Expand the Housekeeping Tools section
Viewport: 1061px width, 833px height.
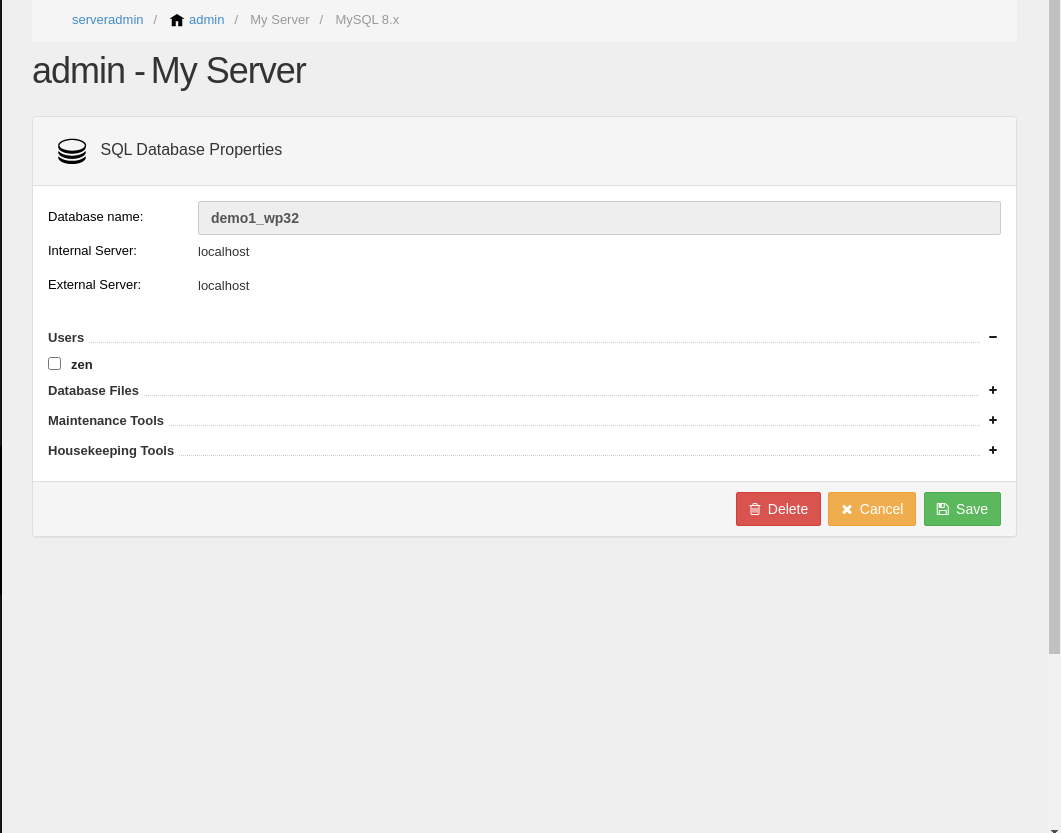click(993, 450)
